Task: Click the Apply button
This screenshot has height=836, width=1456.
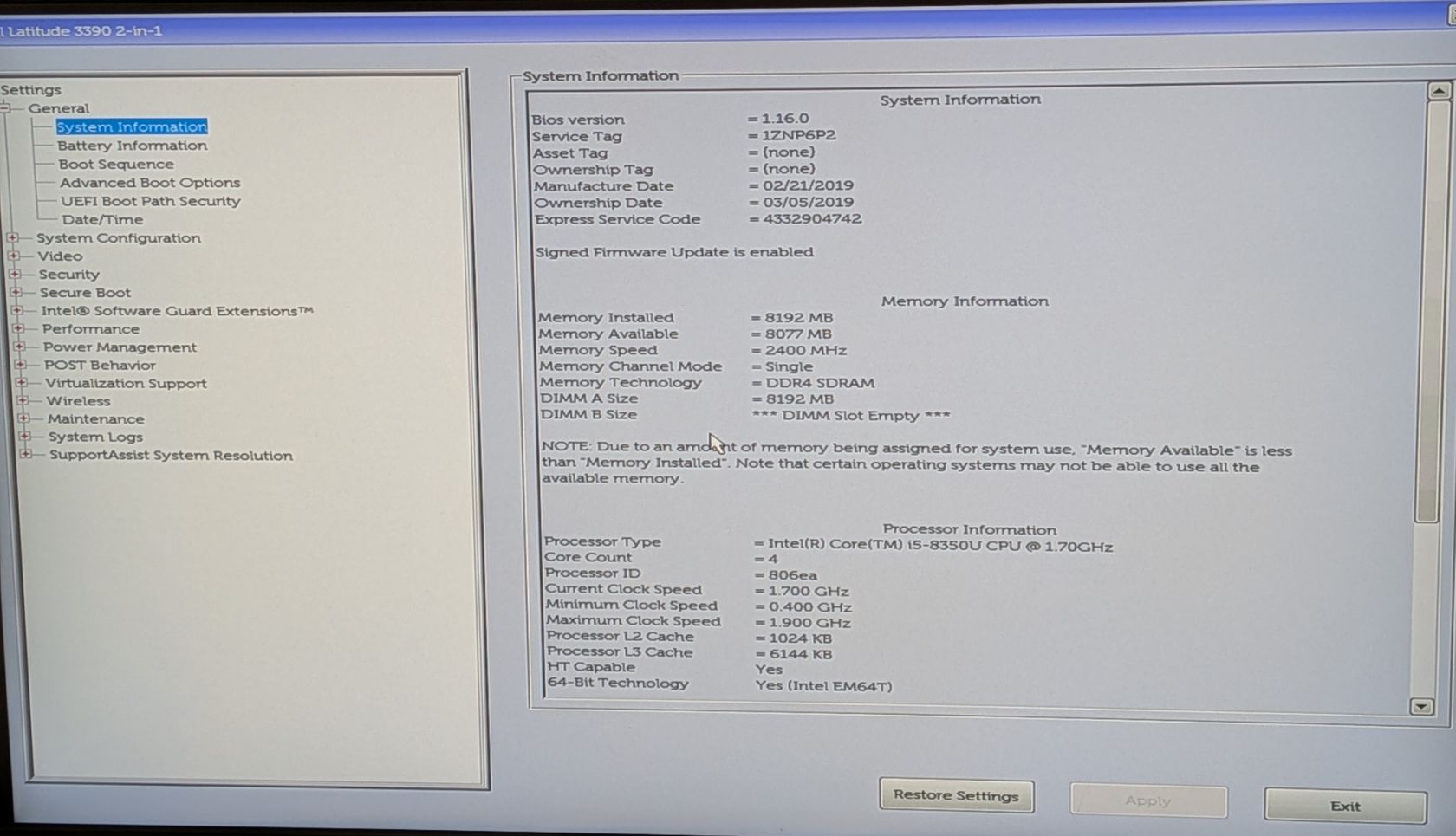Action: (x=1148, y=800)
